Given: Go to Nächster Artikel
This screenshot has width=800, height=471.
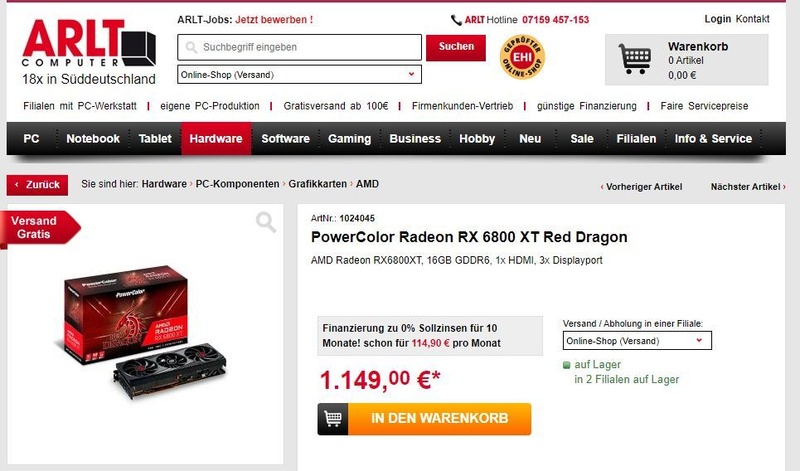Looking at the screenshot, I should pos(748,187).
